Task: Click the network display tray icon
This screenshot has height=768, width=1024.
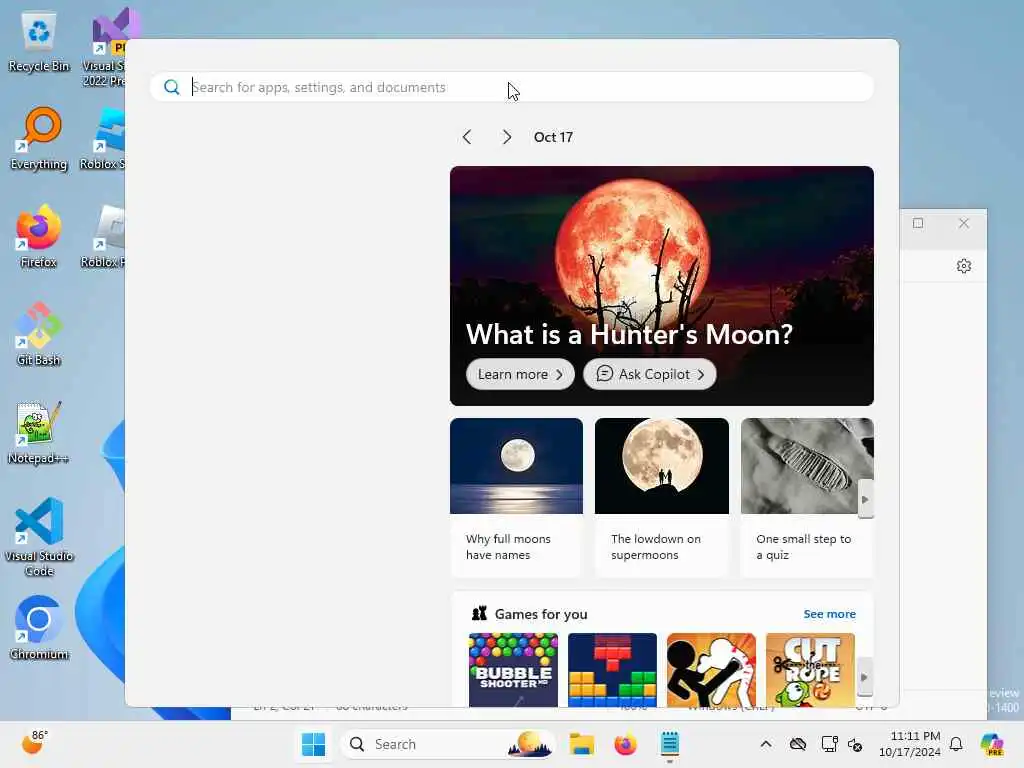Action: 829,744
